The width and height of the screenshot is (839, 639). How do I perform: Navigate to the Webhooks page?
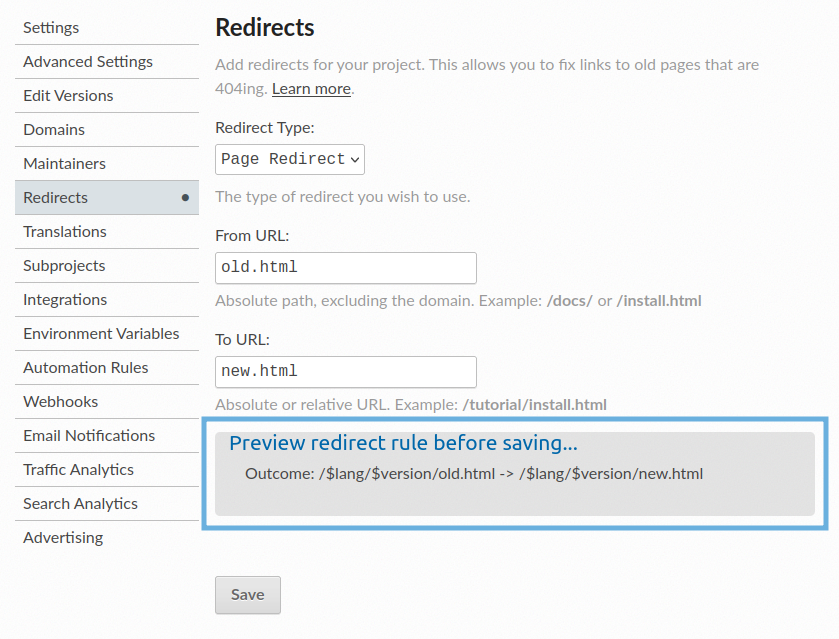pyautogui.click(x=58, y=401)
